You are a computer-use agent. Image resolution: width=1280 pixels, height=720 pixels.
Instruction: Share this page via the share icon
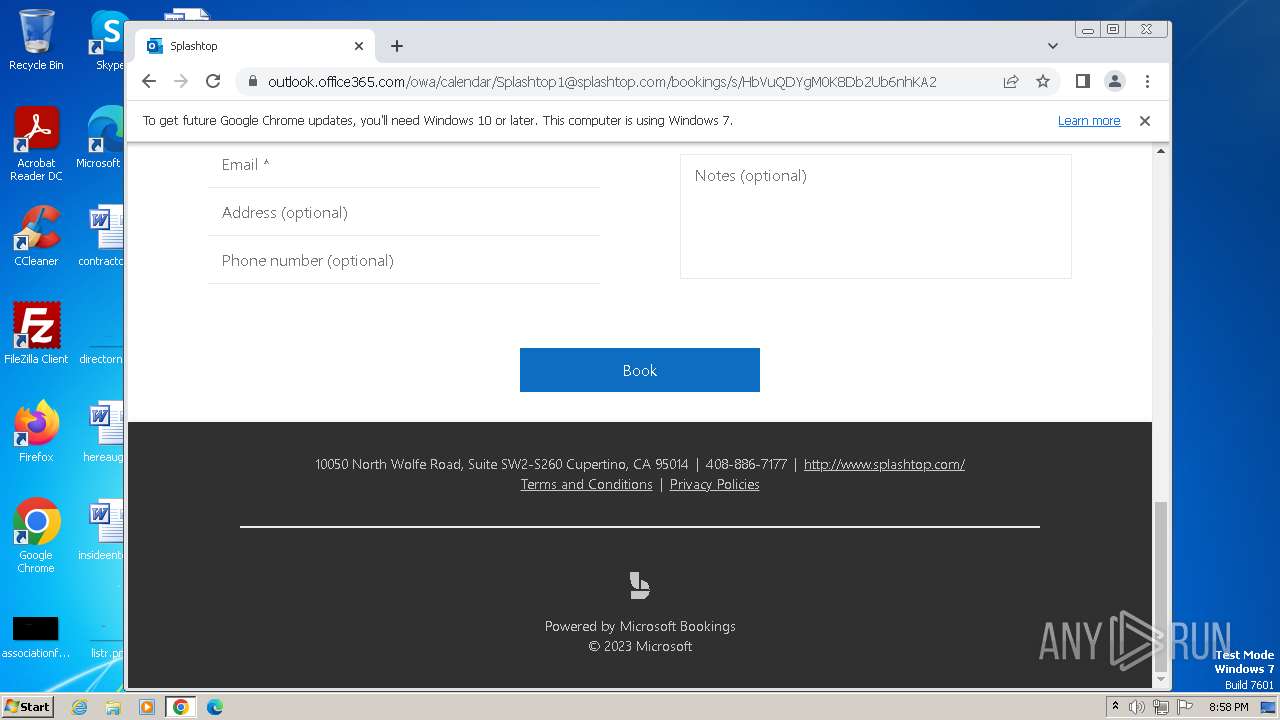1011,82
